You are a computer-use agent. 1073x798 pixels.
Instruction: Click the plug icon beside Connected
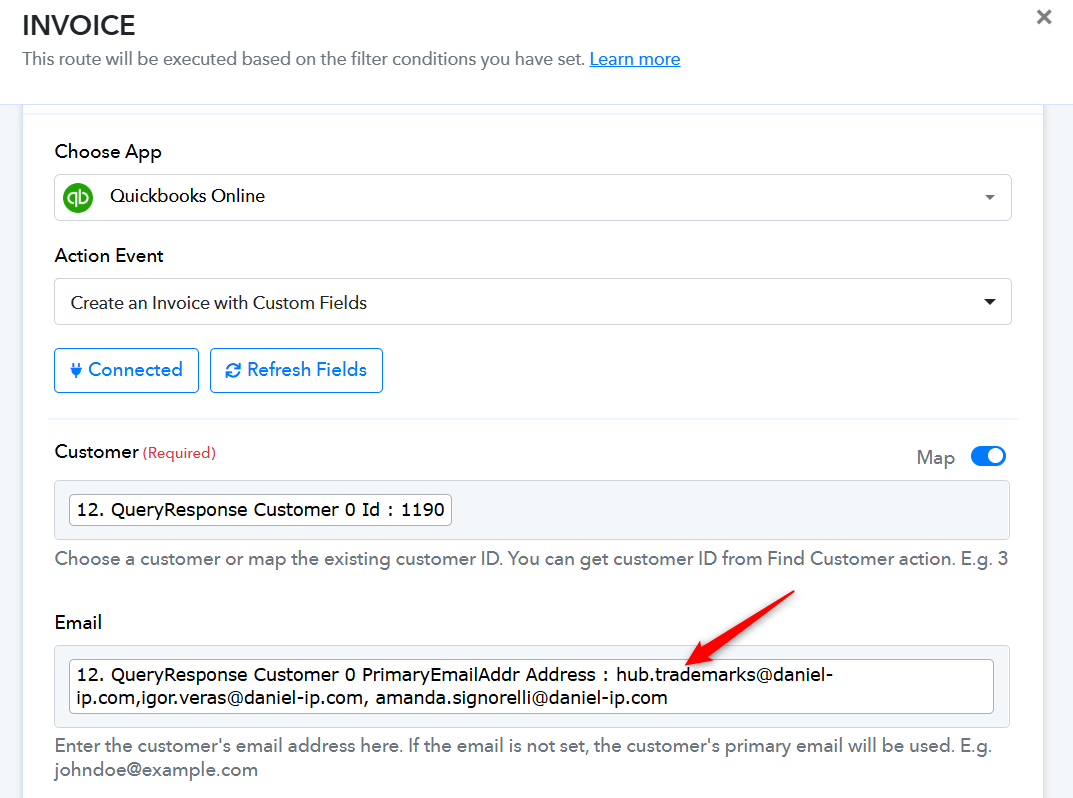tap(75, 370)
